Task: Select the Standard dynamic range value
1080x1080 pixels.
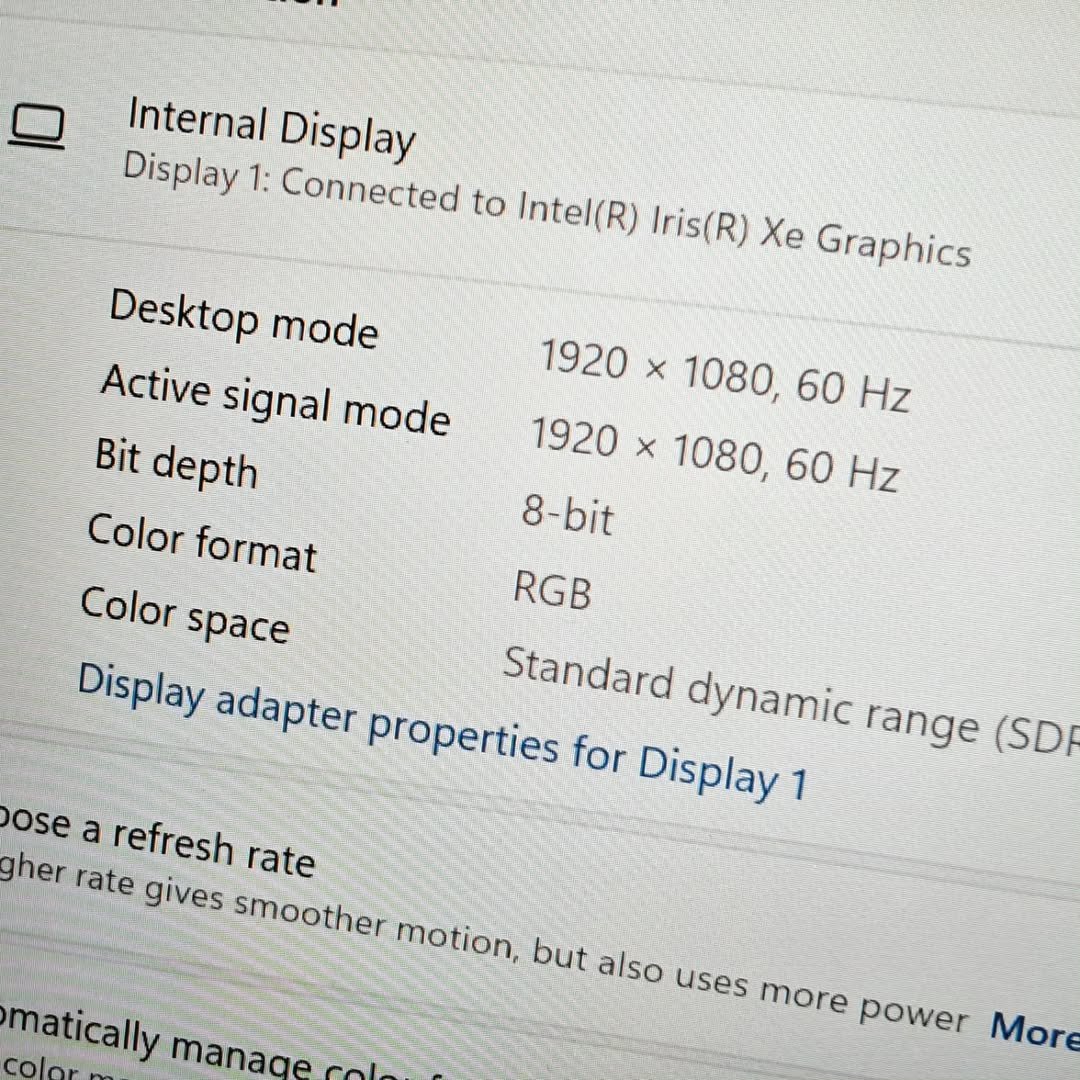Action: 790,700
